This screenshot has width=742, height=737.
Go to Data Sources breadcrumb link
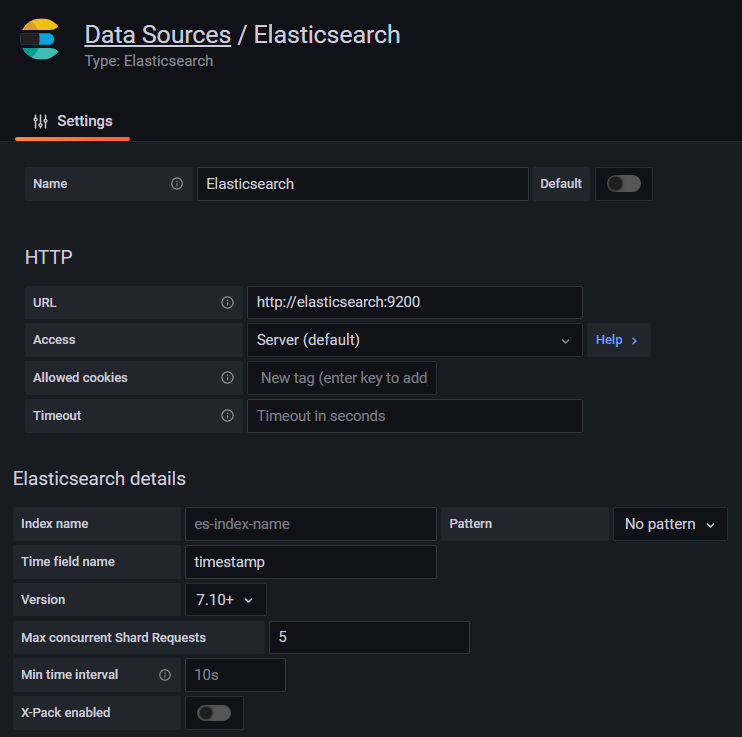coord(158,35)
